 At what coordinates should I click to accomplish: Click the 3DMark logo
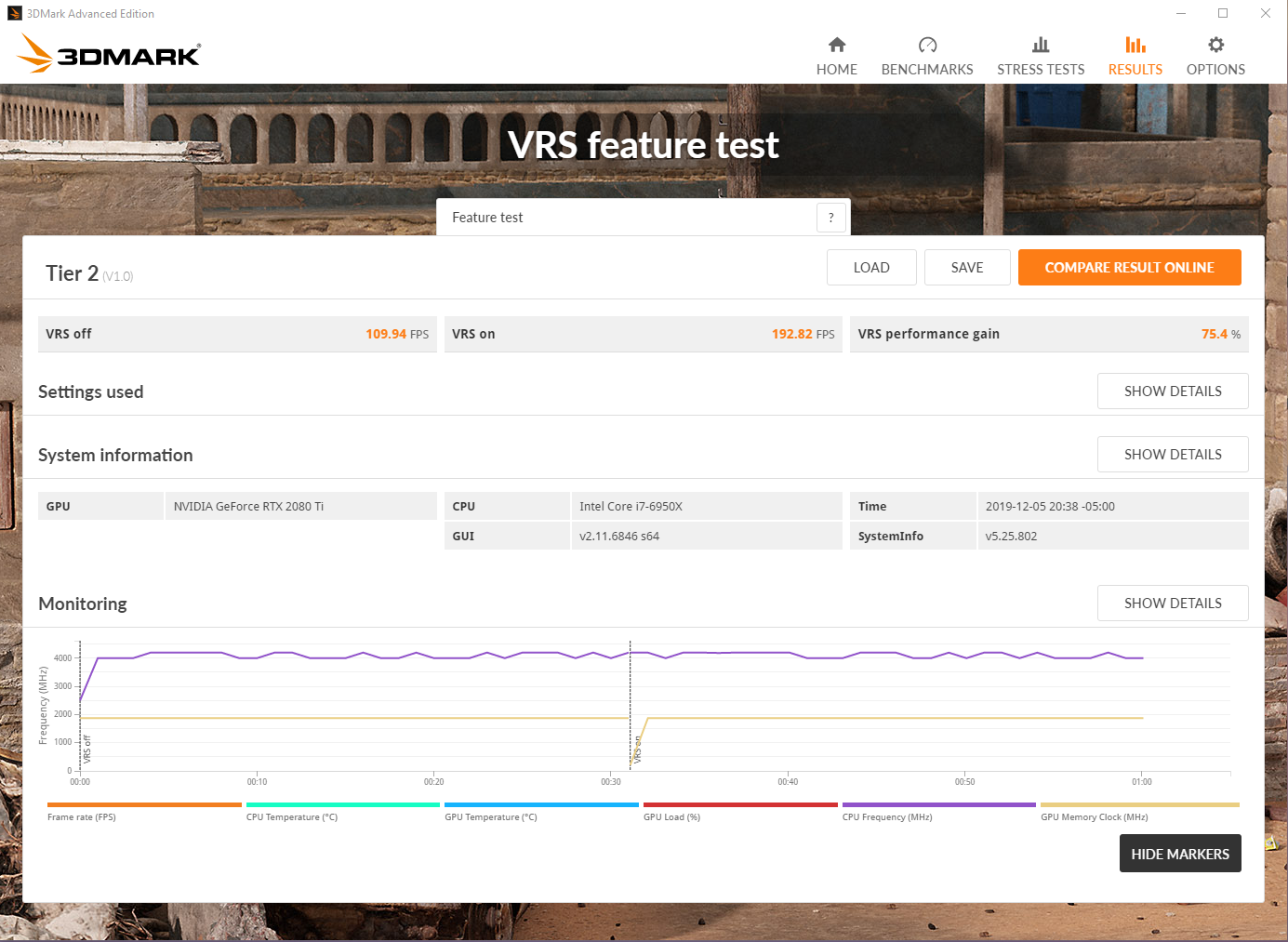(109, 53)
